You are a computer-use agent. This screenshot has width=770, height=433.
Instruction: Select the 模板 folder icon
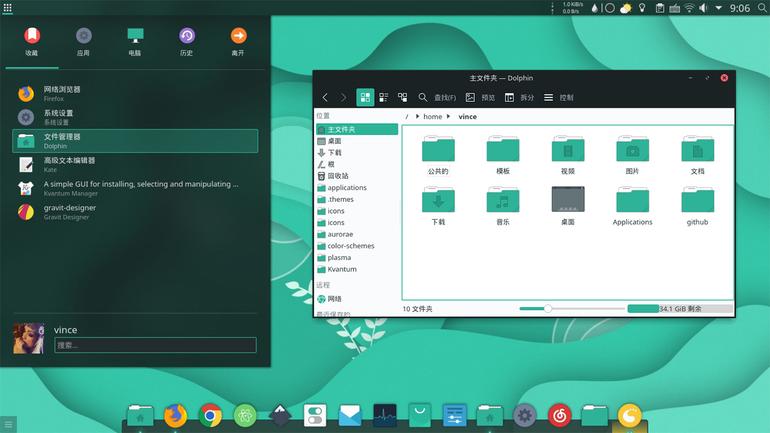[503, 149]
